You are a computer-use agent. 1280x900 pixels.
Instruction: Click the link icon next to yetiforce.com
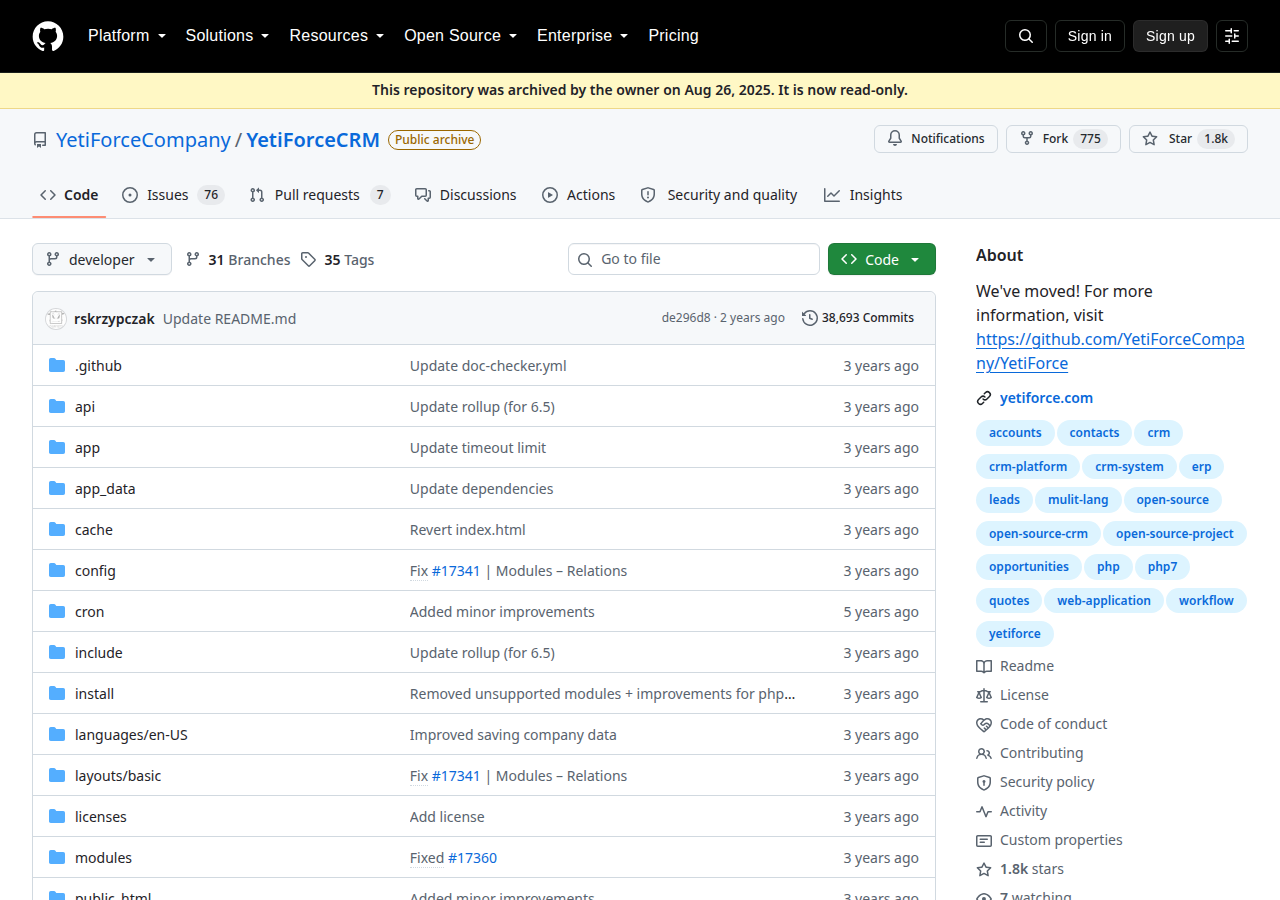(984, 398)
